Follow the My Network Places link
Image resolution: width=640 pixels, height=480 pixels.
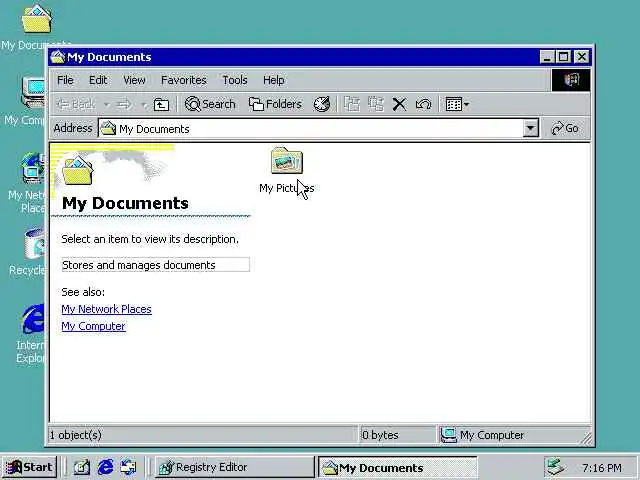point(107,309)
